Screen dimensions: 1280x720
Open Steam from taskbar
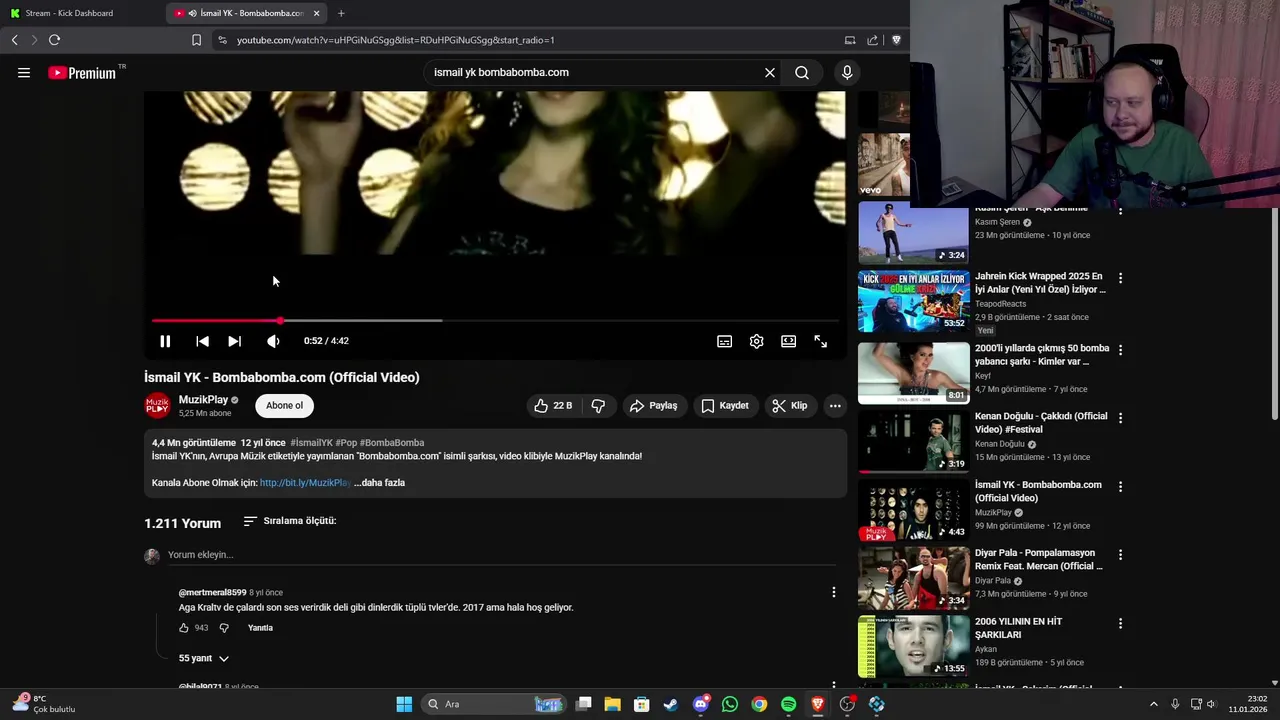[671, 704]
